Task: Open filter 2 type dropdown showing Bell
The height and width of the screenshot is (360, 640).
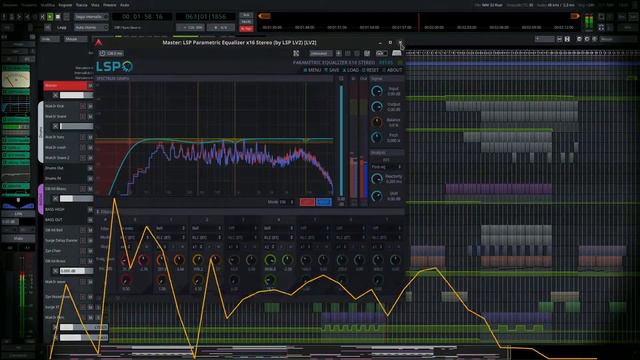Action: click(x=207, y=228)
